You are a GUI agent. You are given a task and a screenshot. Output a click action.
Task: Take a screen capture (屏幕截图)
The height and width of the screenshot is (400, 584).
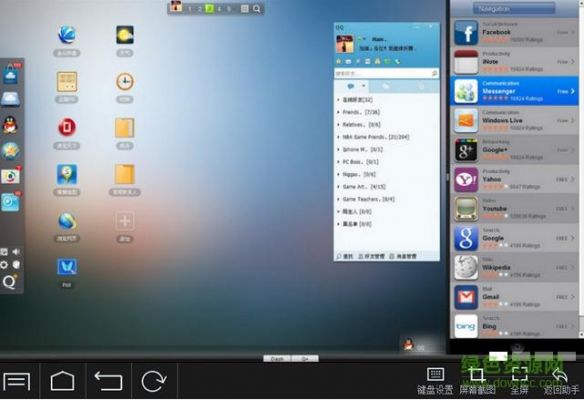click(477, 381)
